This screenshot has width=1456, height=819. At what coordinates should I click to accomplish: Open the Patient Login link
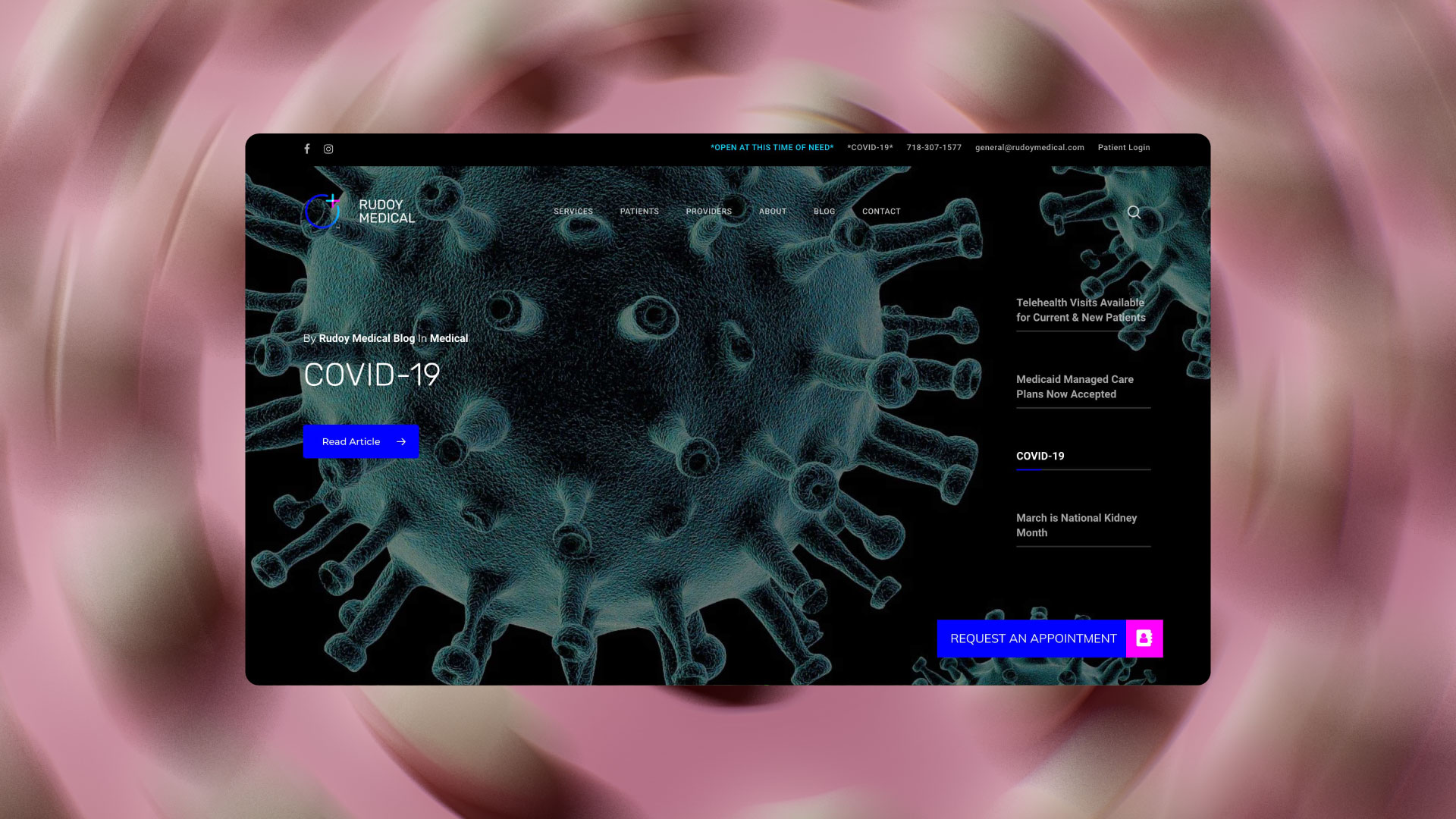1124,148
